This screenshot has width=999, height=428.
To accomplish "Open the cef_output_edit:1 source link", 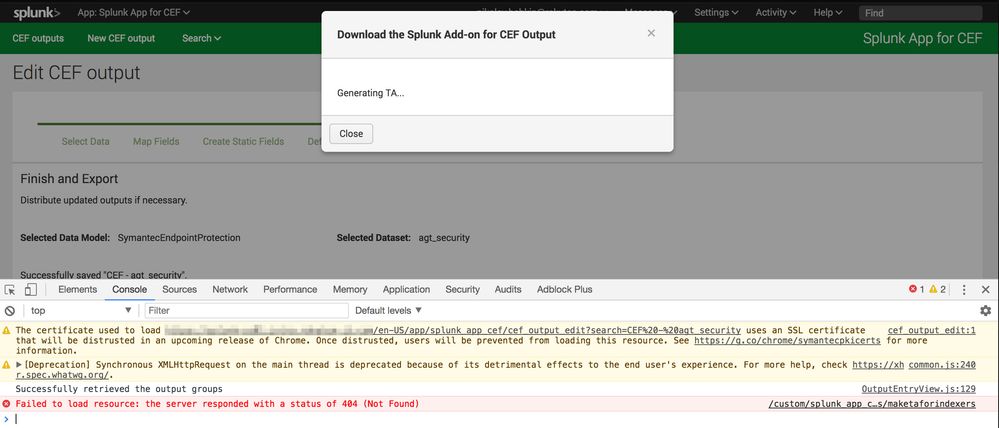I will pyautogui.click(x=931, y=331).
